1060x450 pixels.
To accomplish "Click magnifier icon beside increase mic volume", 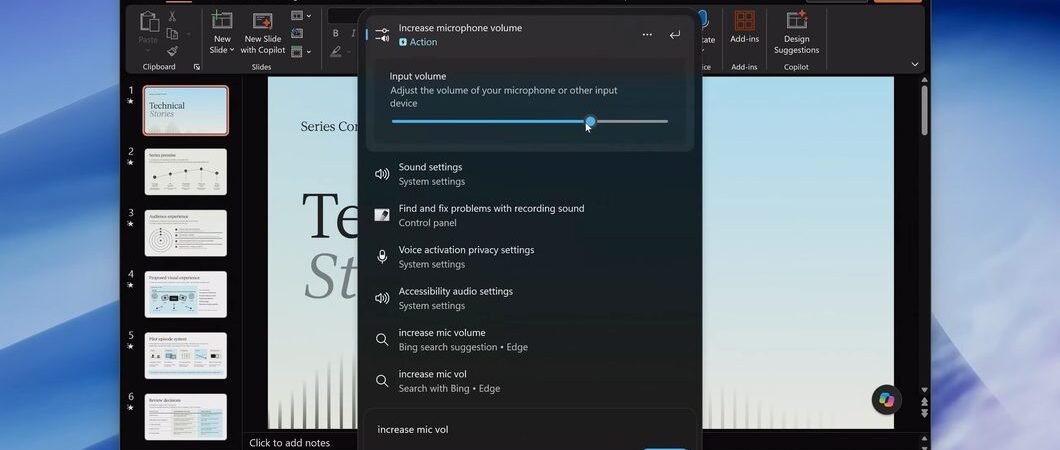I will tap(382, 340).
